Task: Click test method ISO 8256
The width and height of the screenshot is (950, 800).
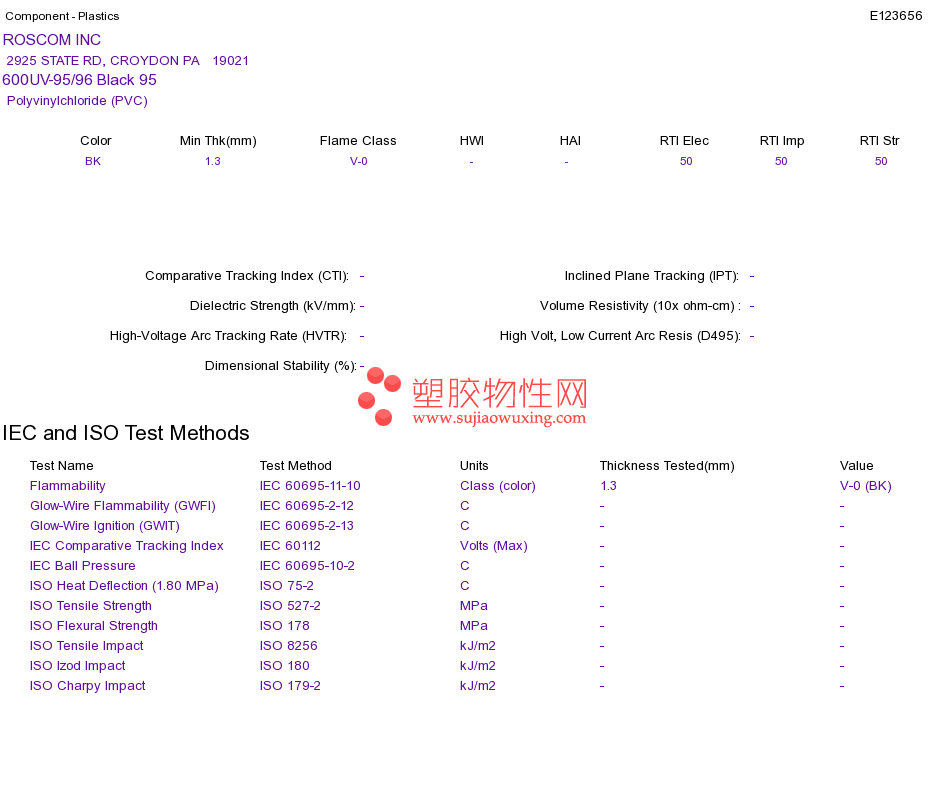Action: click(288, 645)
